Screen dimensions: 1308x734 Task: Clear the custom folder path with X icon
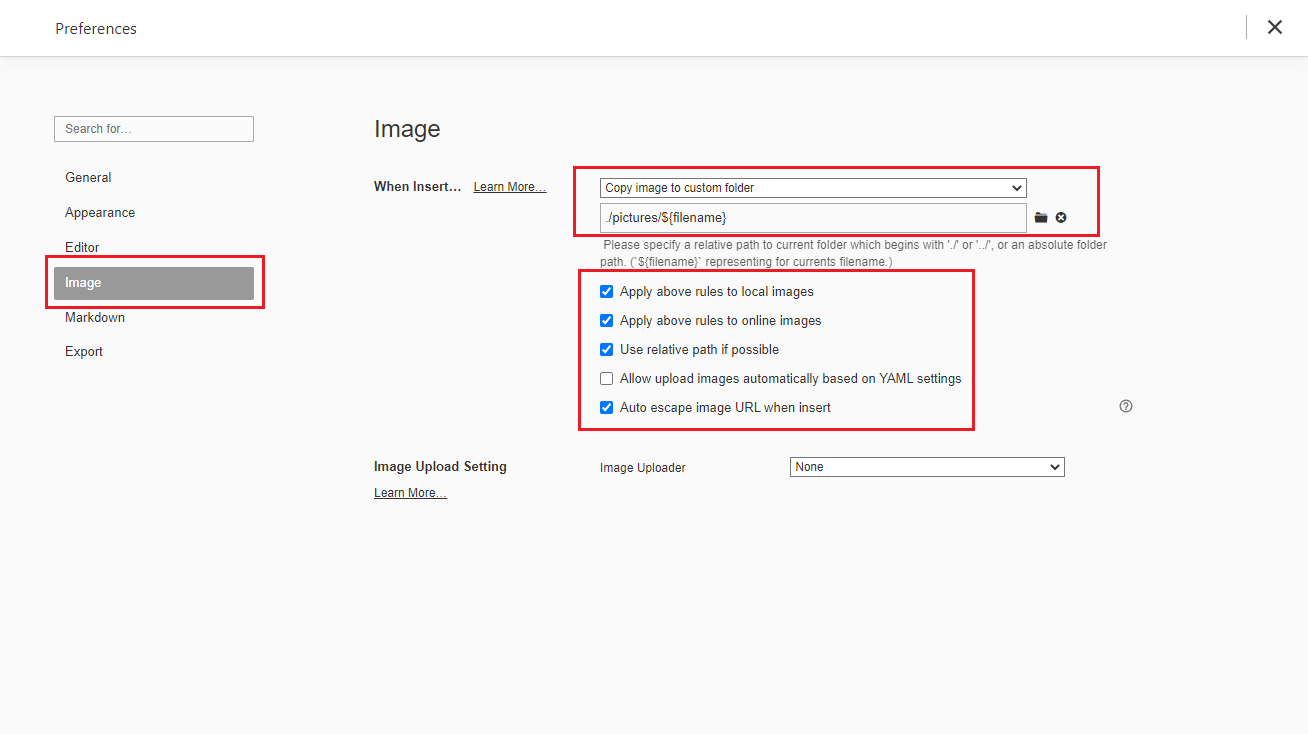click(x=1061, y=217)
